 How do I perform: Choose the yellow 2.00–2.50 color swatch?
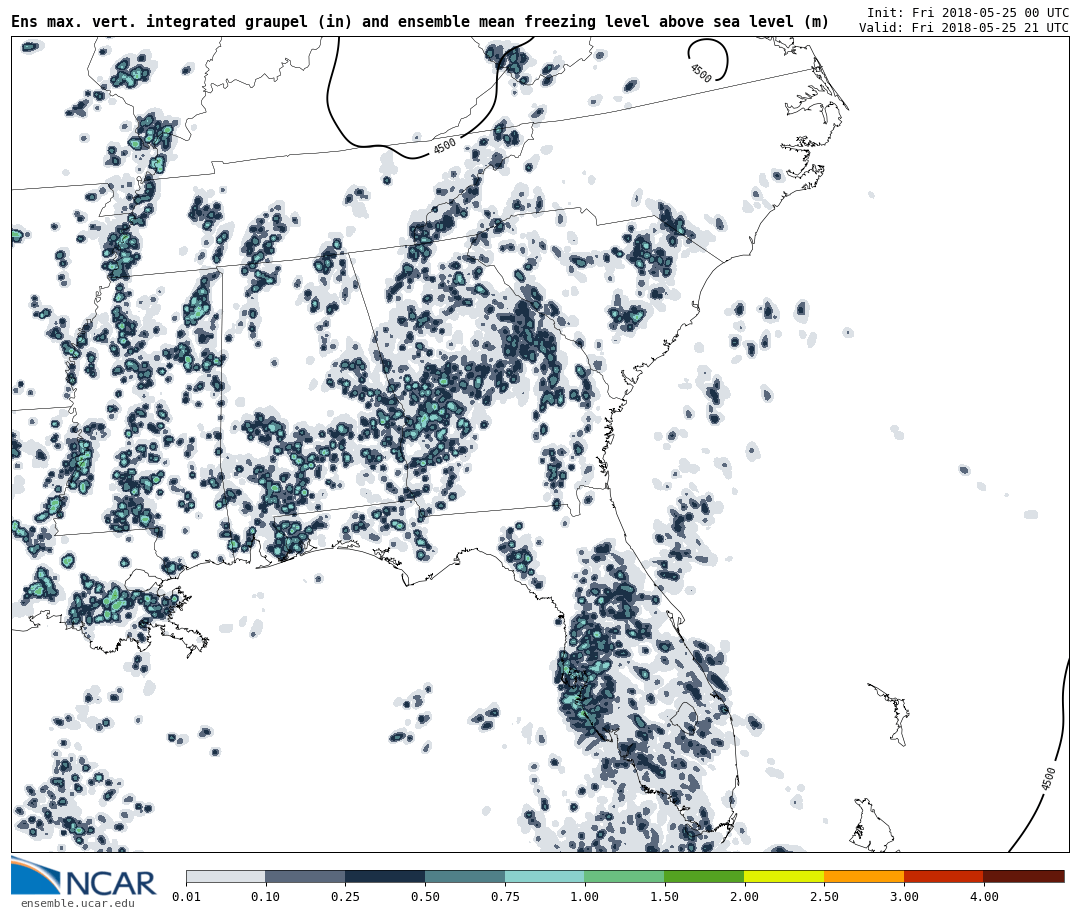[784, 876]
